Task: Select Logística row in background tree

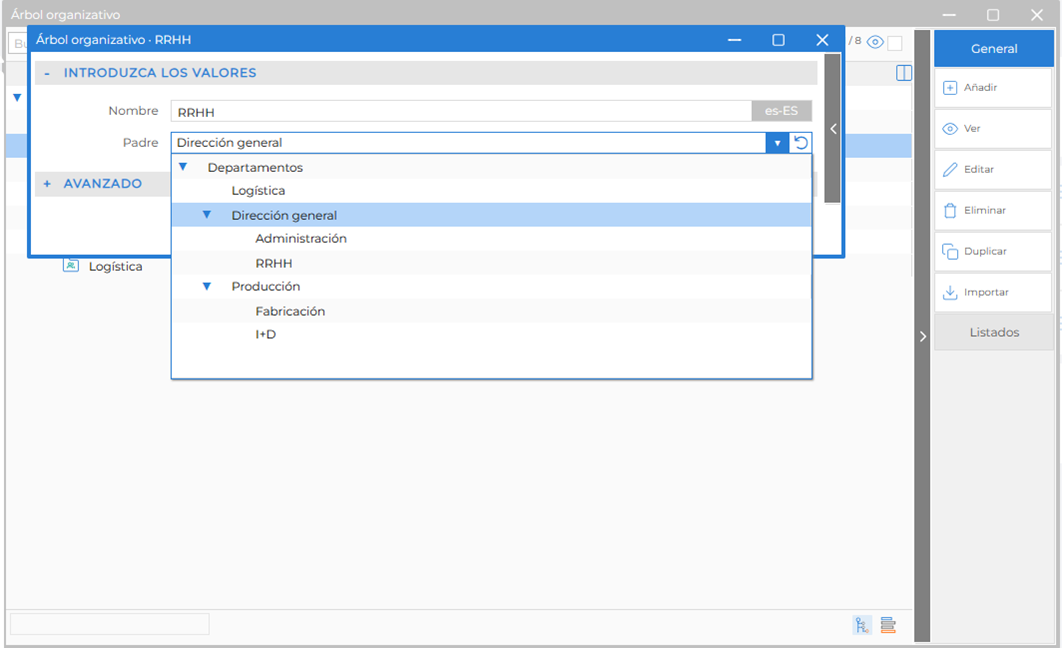Action: 115,266
